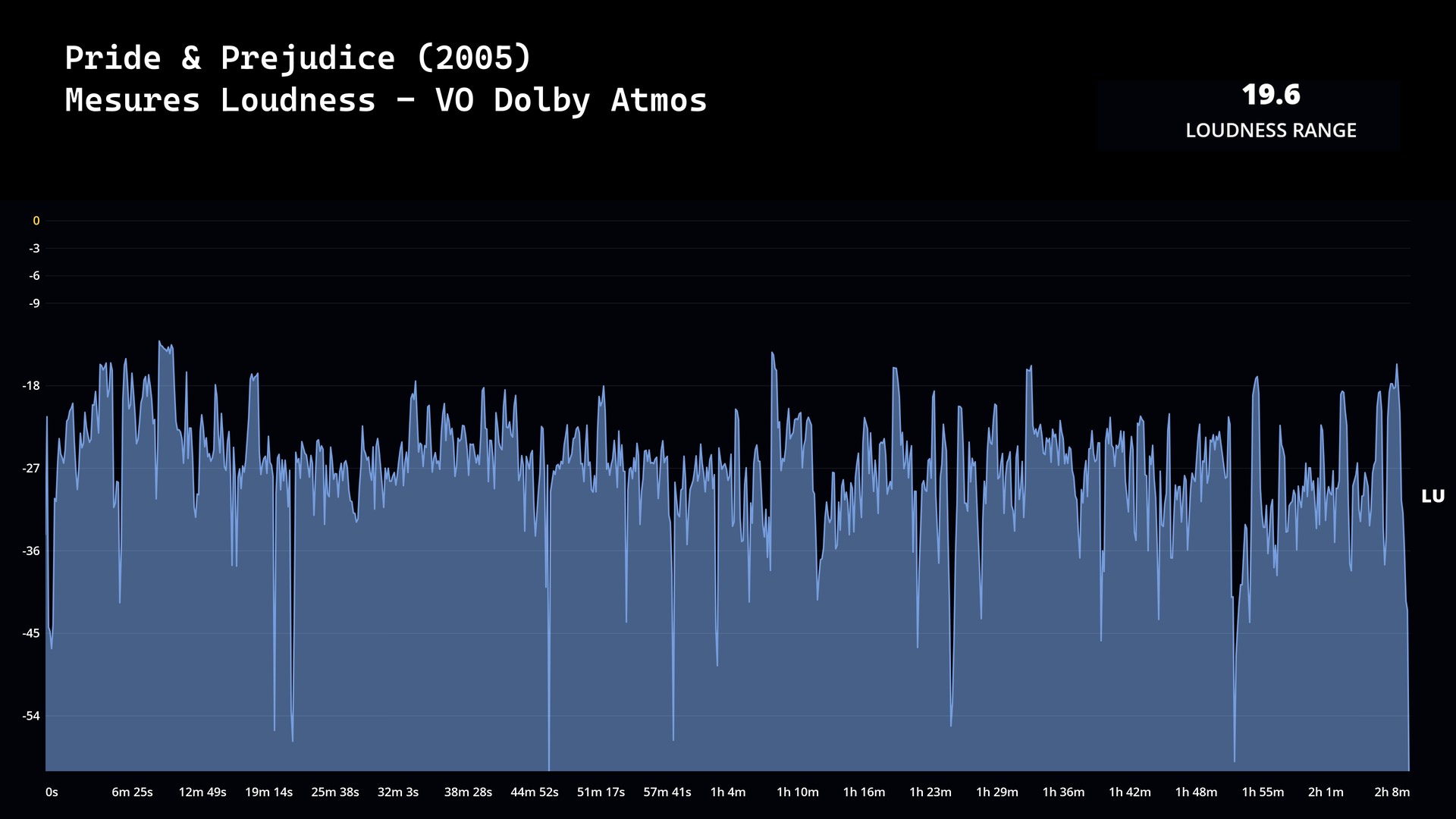Click the 57m 41s time axis label
1456x819 pixels.
tap(667, 792)
